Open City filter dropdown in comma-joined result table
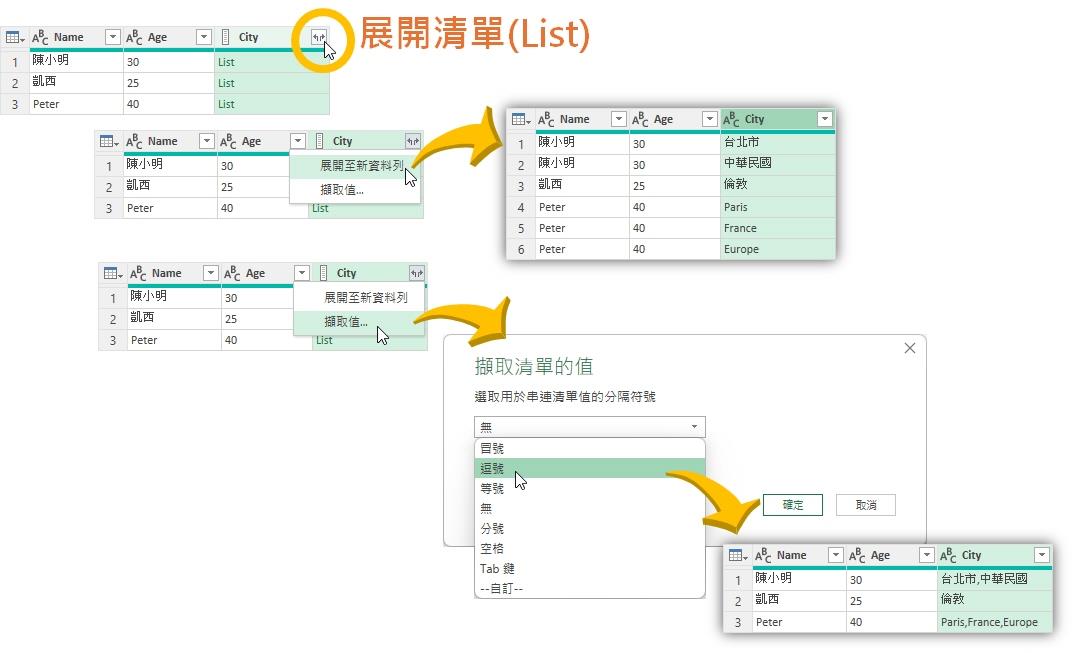Viewport: 1073px width, 653px height. click(1041, 556)
